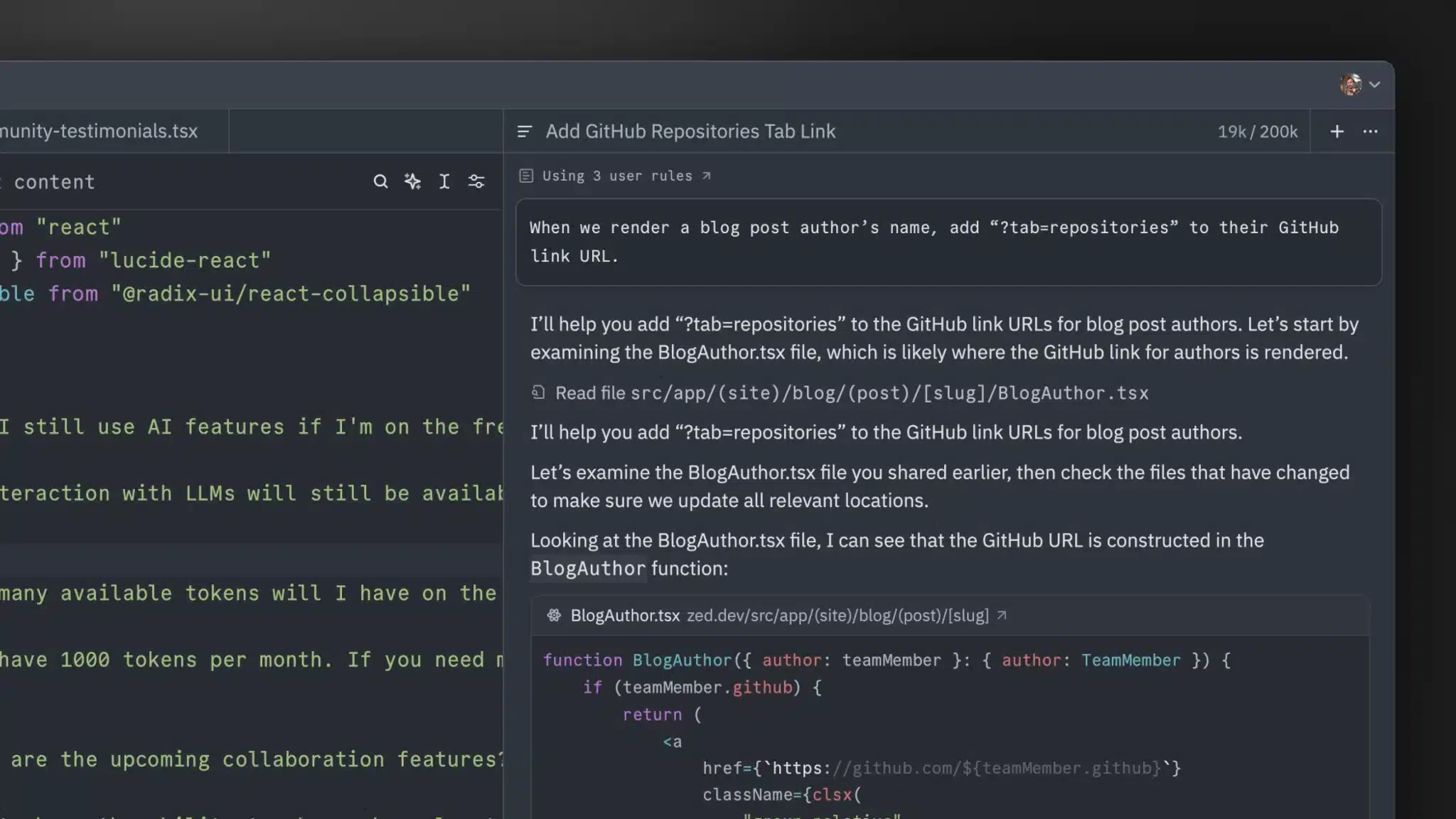Click the text cursor selections icon
Image resolution: width=1456 pixels, height=819 pixels.
click(x=444, y=181)
